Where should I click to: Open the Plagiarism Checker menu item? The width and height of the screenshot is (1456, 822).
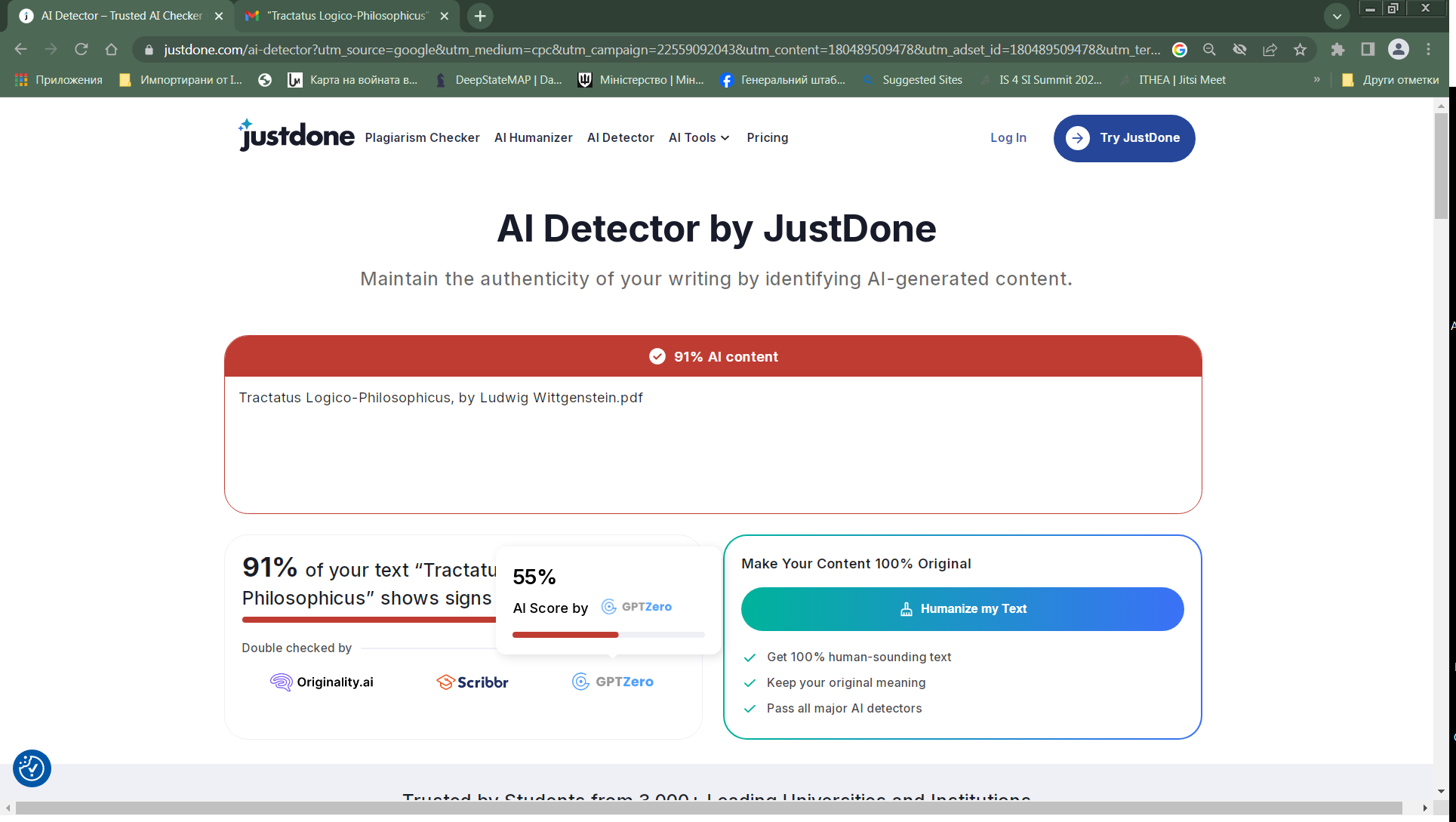point(422,137)
